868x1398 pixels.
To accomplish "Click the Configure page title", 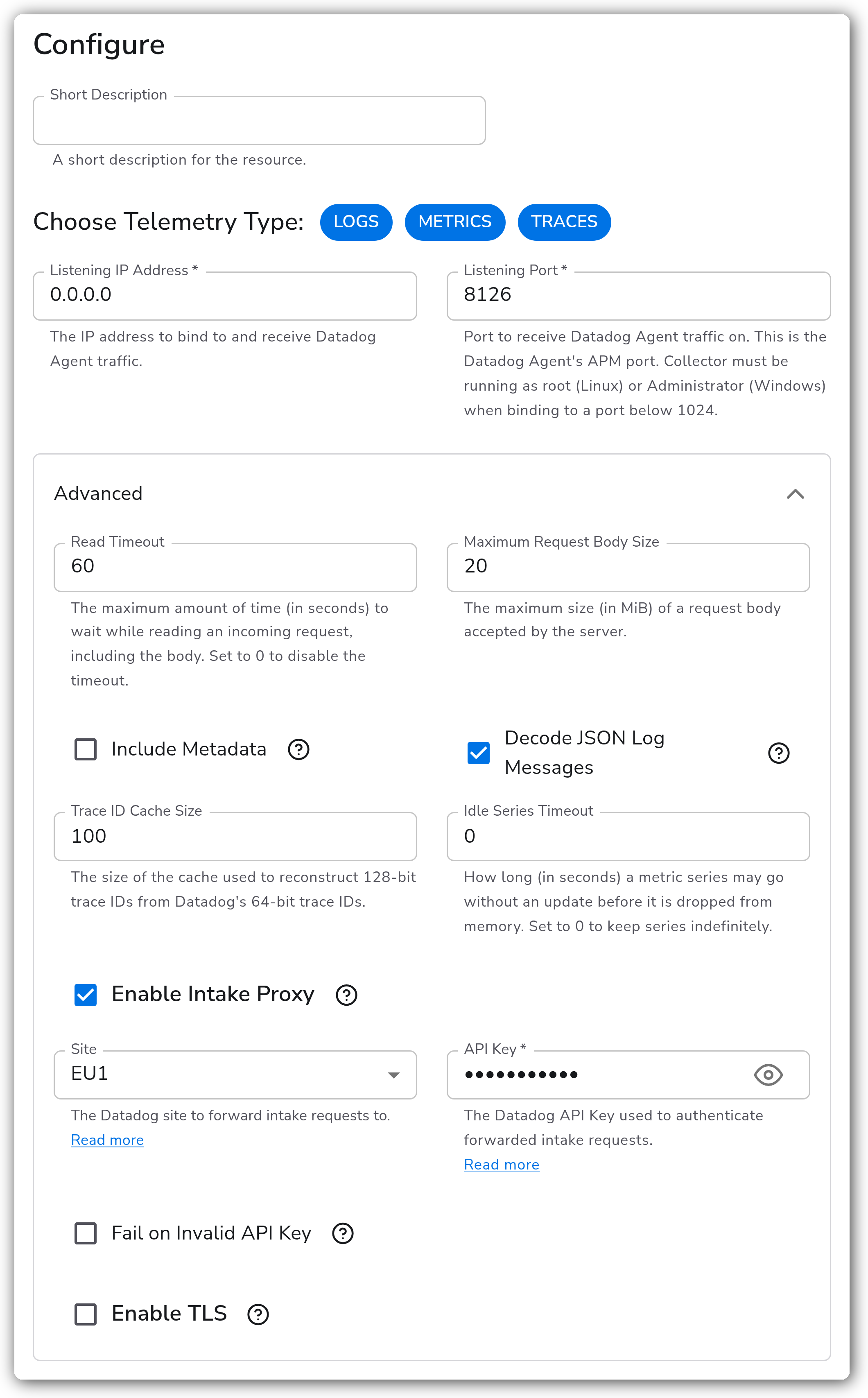I will 99,44.
